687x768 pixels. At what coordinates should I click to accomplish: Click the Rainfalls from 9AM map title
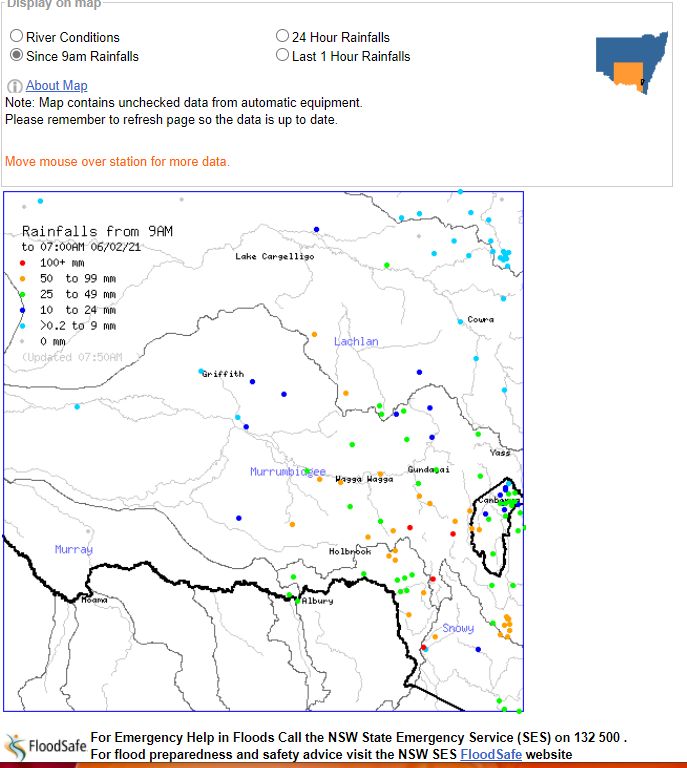point(97,231)
